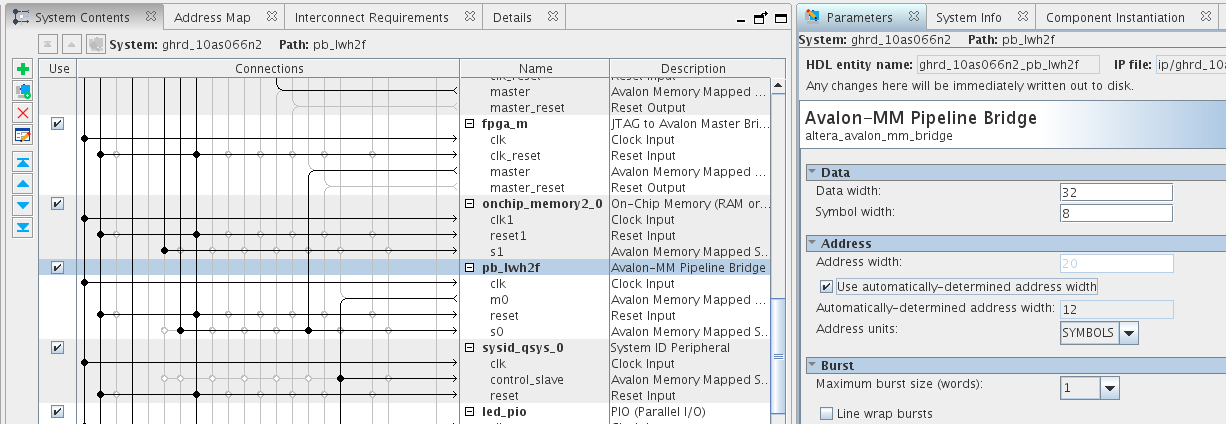The height and width of the screenshot is (424, 1226).
Task: Toggle Use automatically-determined address width checkbox
Action: 826,287
